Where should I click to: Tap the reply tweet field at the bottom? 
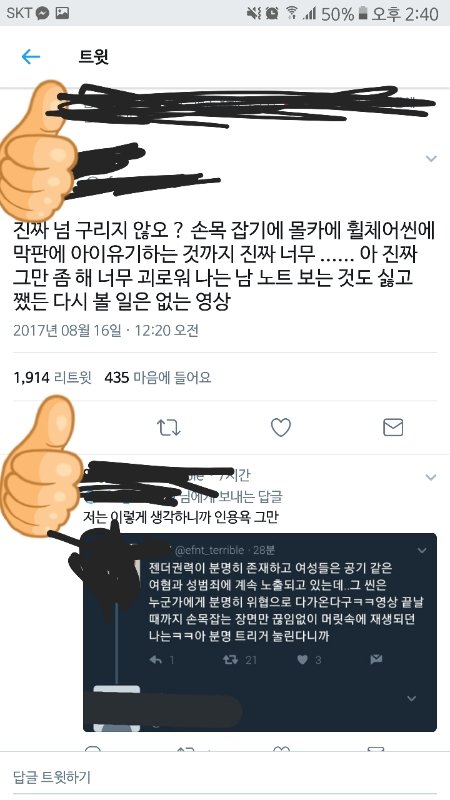pyautogui.click(x=225, y=777)
